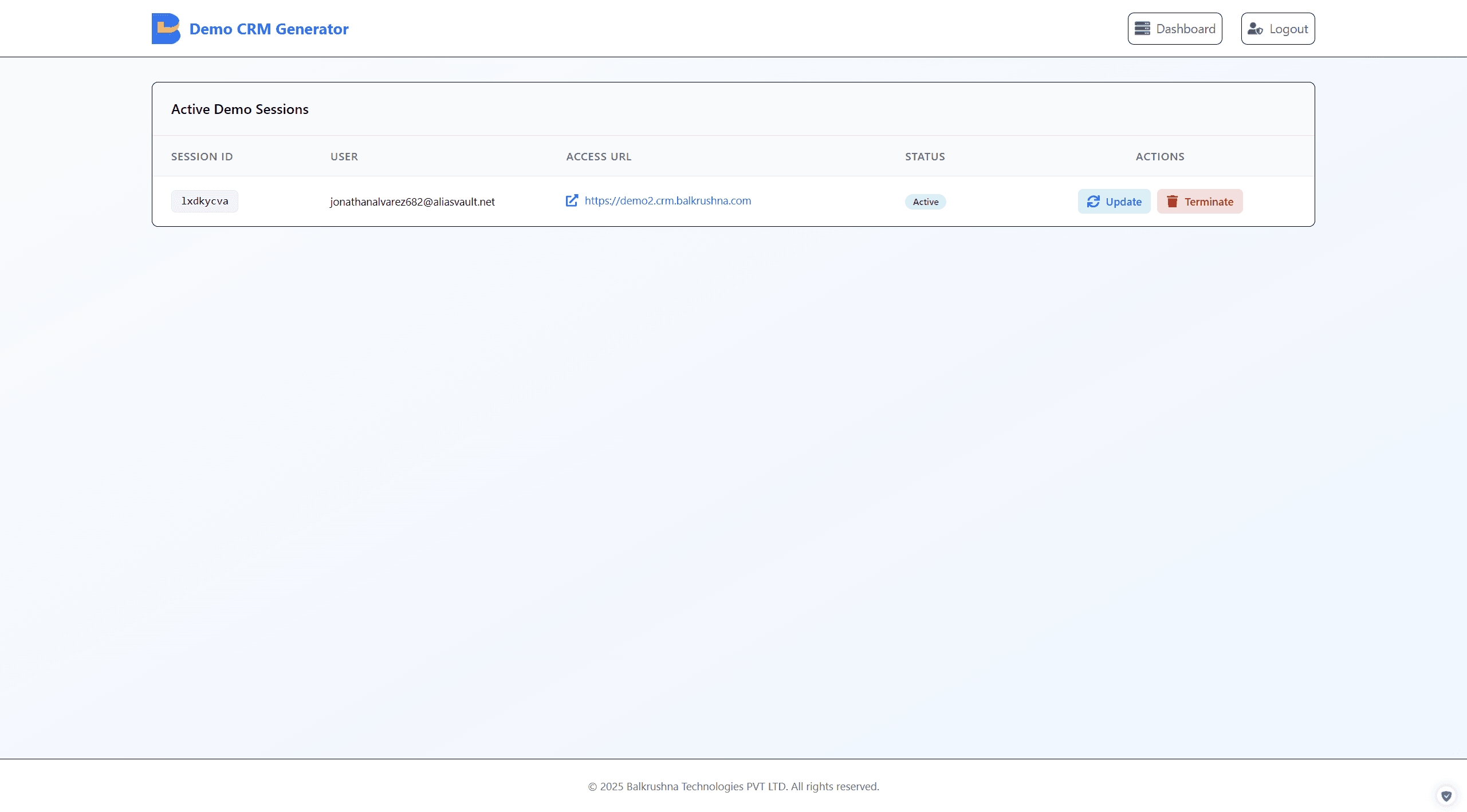Click the Demo CRM Generator title text
The image size is (1467, 812).
pyautogui.click(x=269, y=28)
